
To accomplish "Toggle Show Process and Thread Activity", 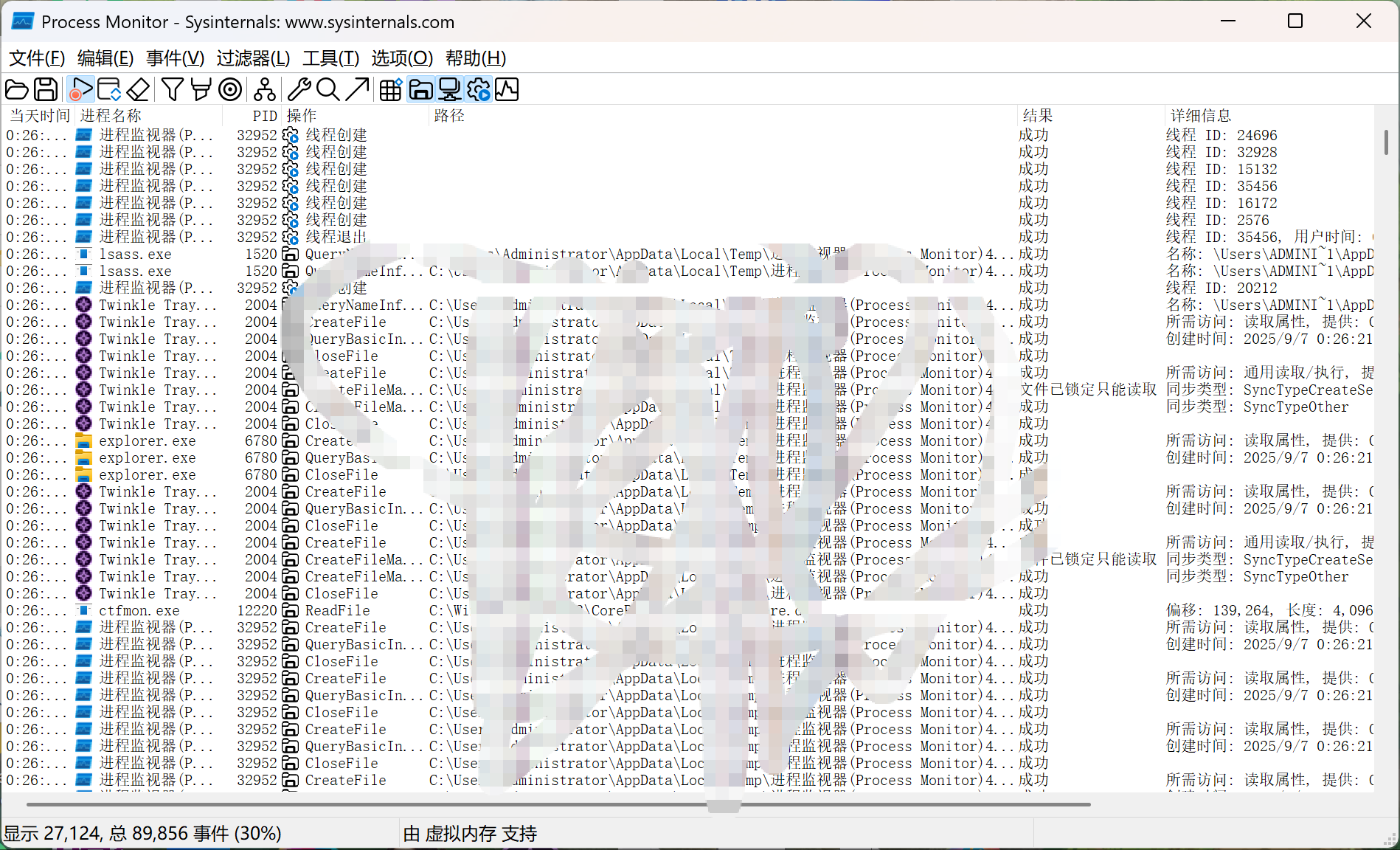I will tap(478, 90).
